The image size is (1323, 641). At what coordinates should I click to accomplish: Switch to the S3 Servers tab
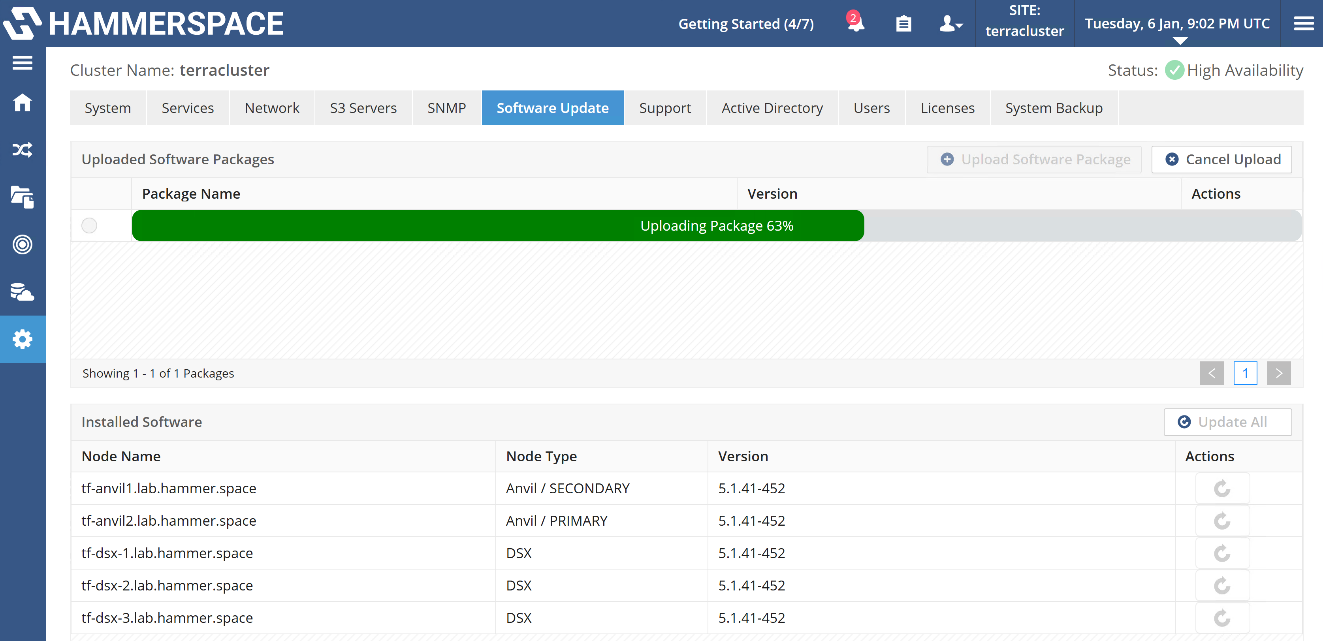click(x=363, y=108)
